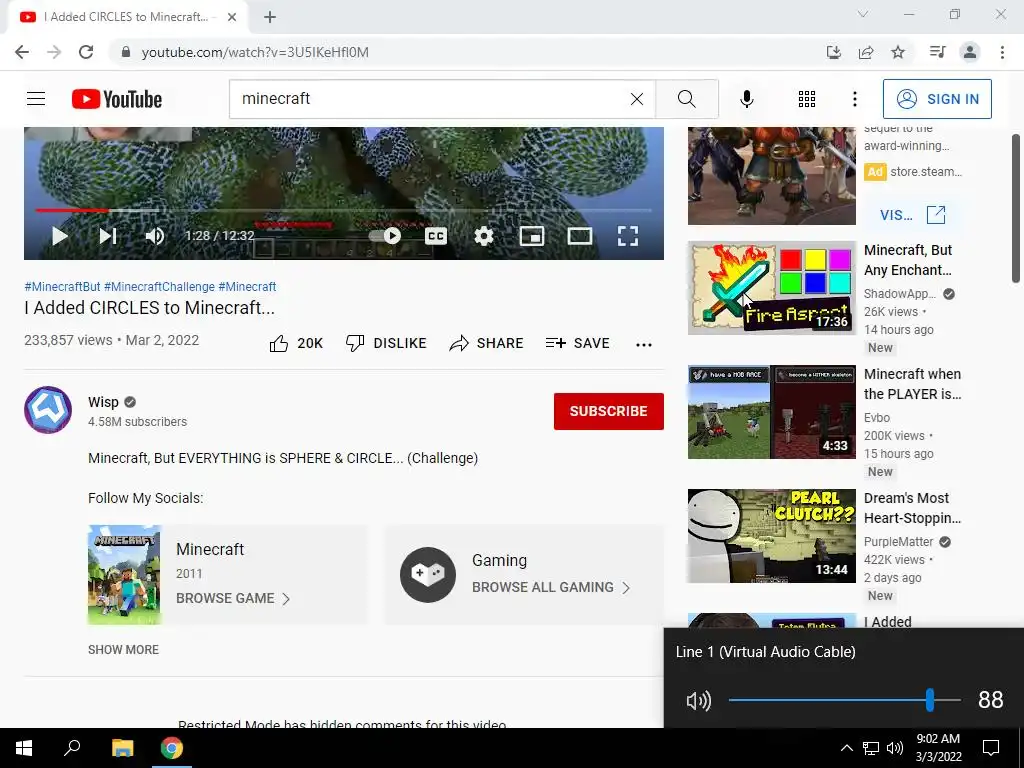Viewport: 1024px width, 768px height.
Task: Open more actions ellipsis below video
Action: (x=644, y=345)
